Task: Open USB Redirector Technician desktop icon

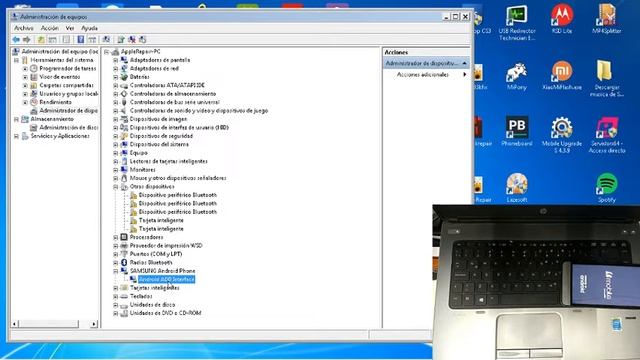Action: tap(517, 22)
